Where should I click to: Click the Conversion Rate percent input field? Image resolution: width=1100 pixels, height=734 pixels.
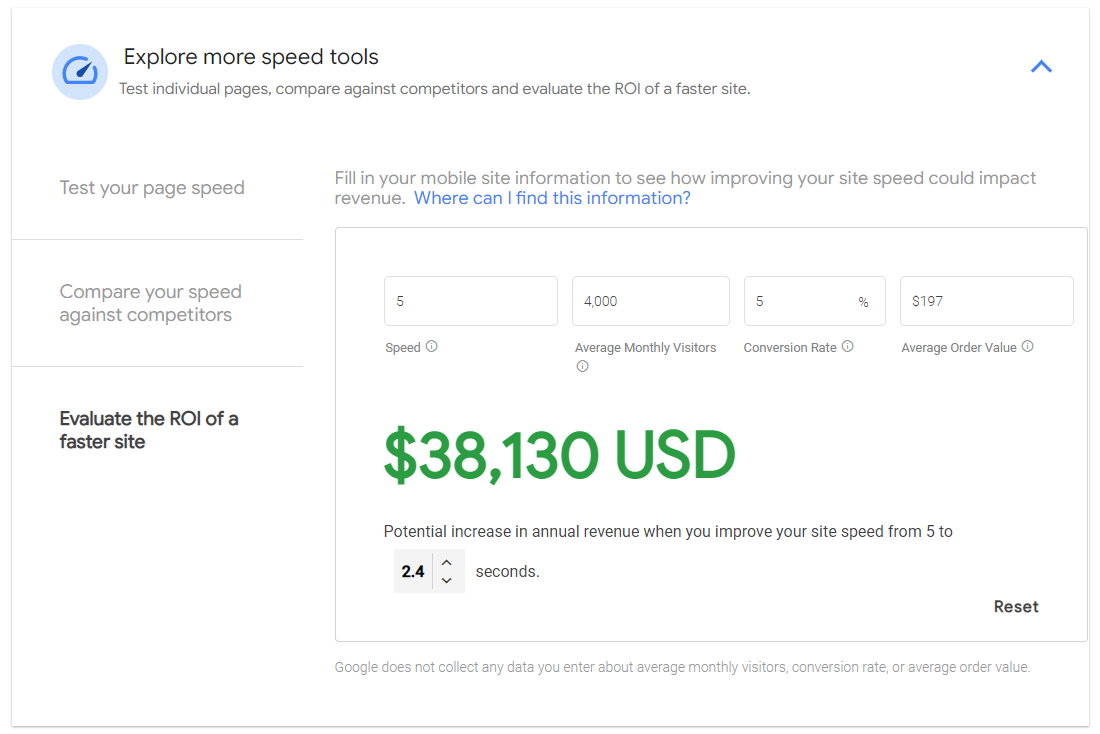point(814,301)
